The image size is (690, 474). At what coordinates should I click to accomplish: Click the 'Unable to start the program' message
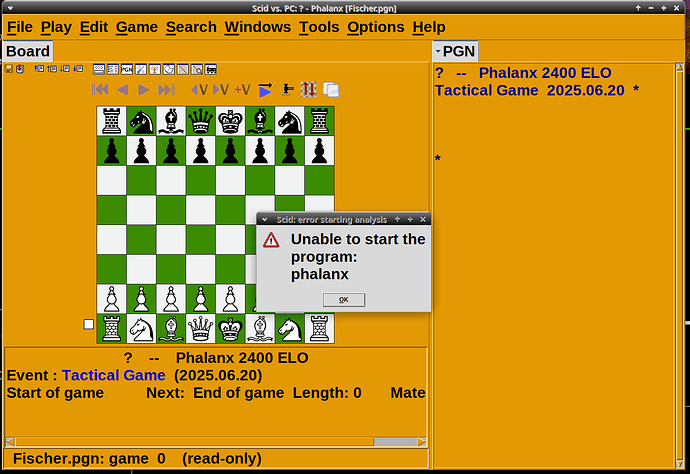tap(358, 257)
